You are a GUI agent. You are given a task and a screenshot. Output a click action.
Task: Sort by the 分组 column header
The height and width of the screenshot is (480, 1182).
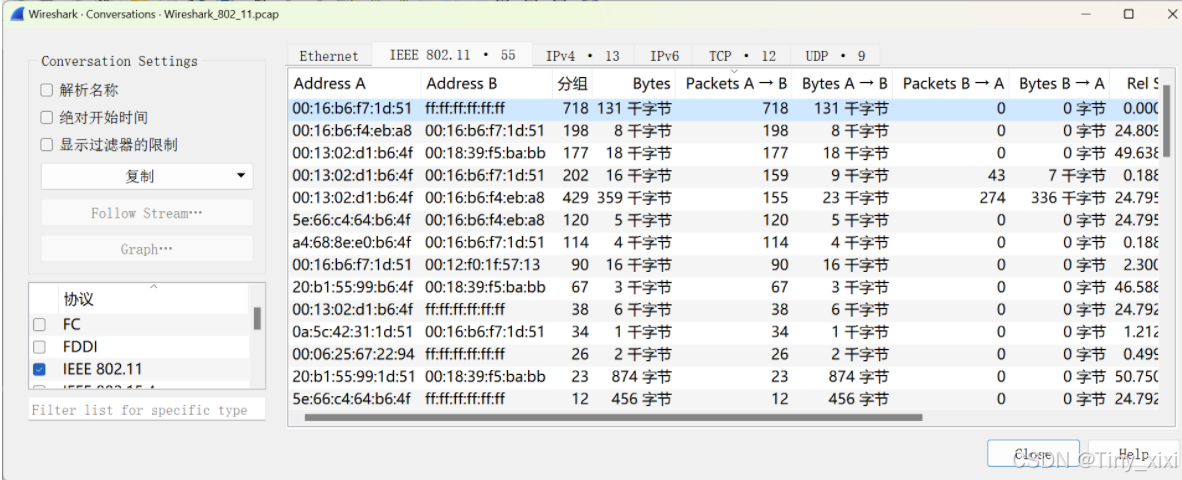pyautogui.click(x=573, y=84)
